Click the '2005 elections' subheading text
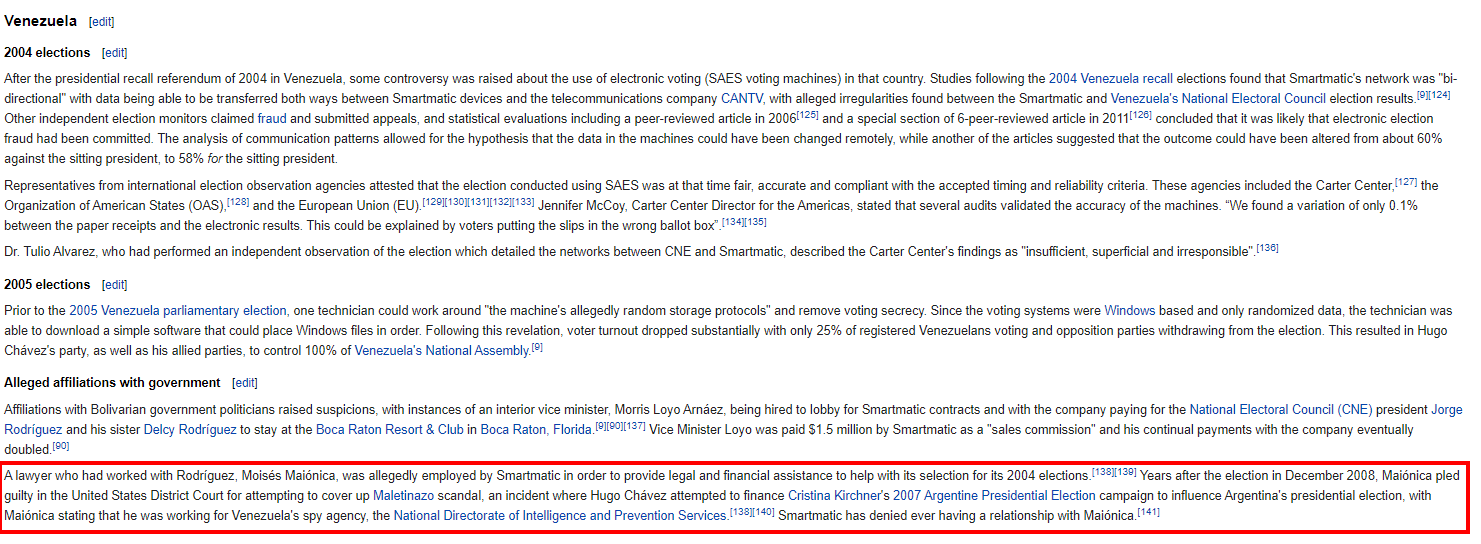This screenshot has width=1481, height=544. (47, 285)
